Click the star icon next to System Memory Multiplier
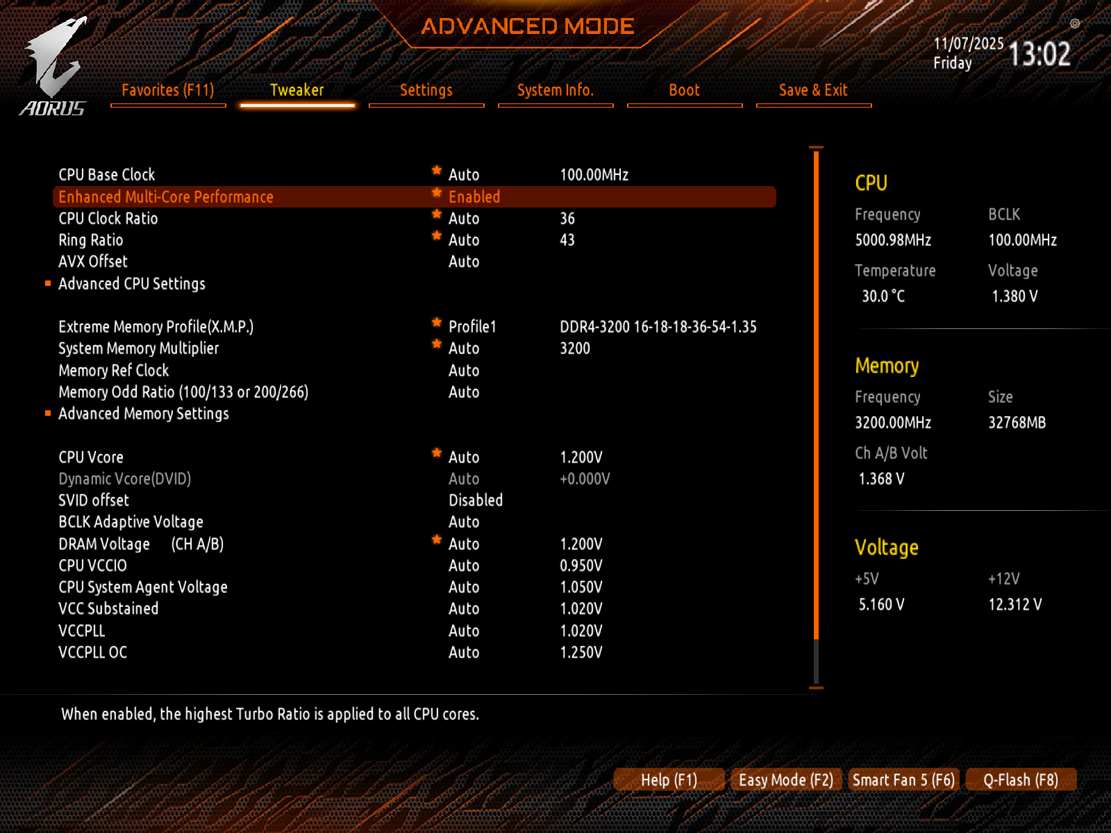 point(436,346)
